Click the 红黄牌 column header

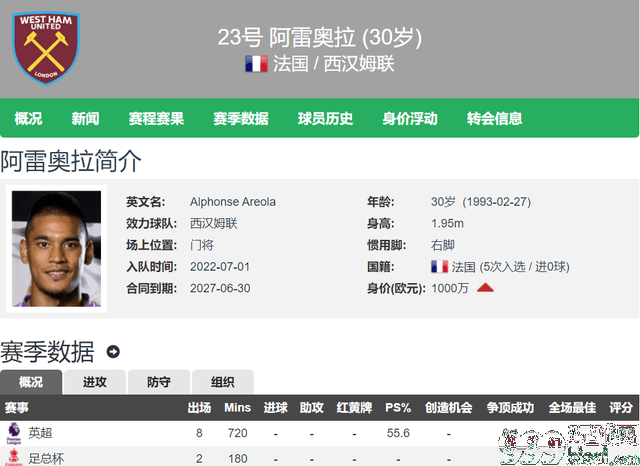click(x=354, y=408)
